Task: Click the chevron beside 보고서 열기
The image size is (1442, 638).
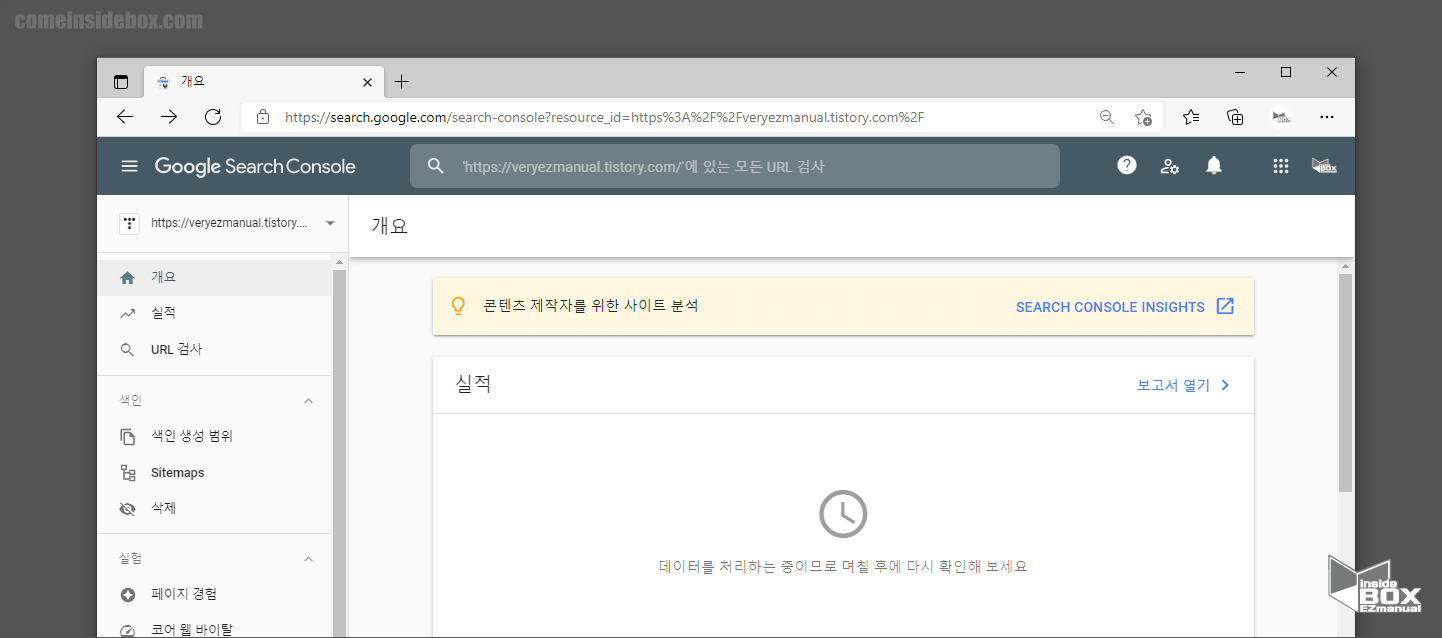Action: coord(1225,385)
